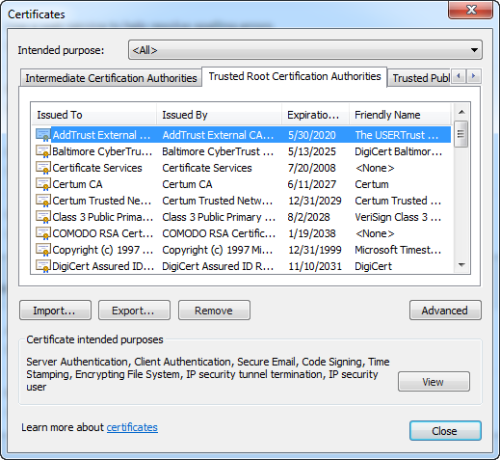
Task: Select the AddTrust External row
Action: point(243,135)
